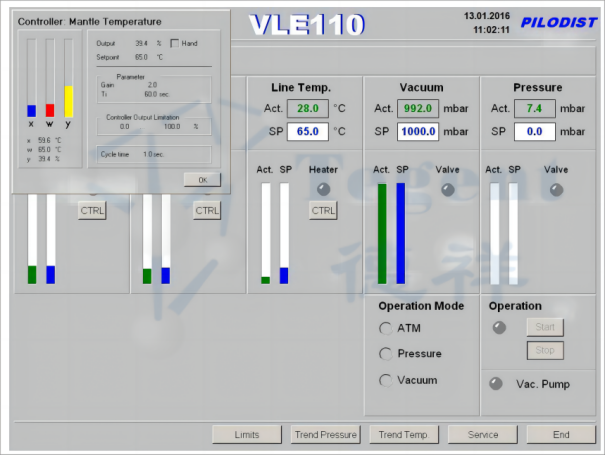This screenshot has height=455, width=605.
Task: Open the Limits screen
Action: point(246,435)
